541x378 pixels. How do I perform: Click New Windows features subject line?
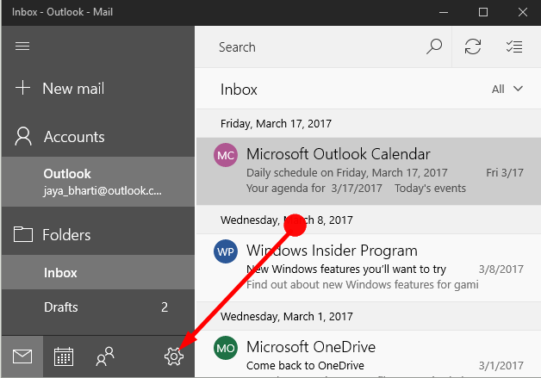[346, 269]
